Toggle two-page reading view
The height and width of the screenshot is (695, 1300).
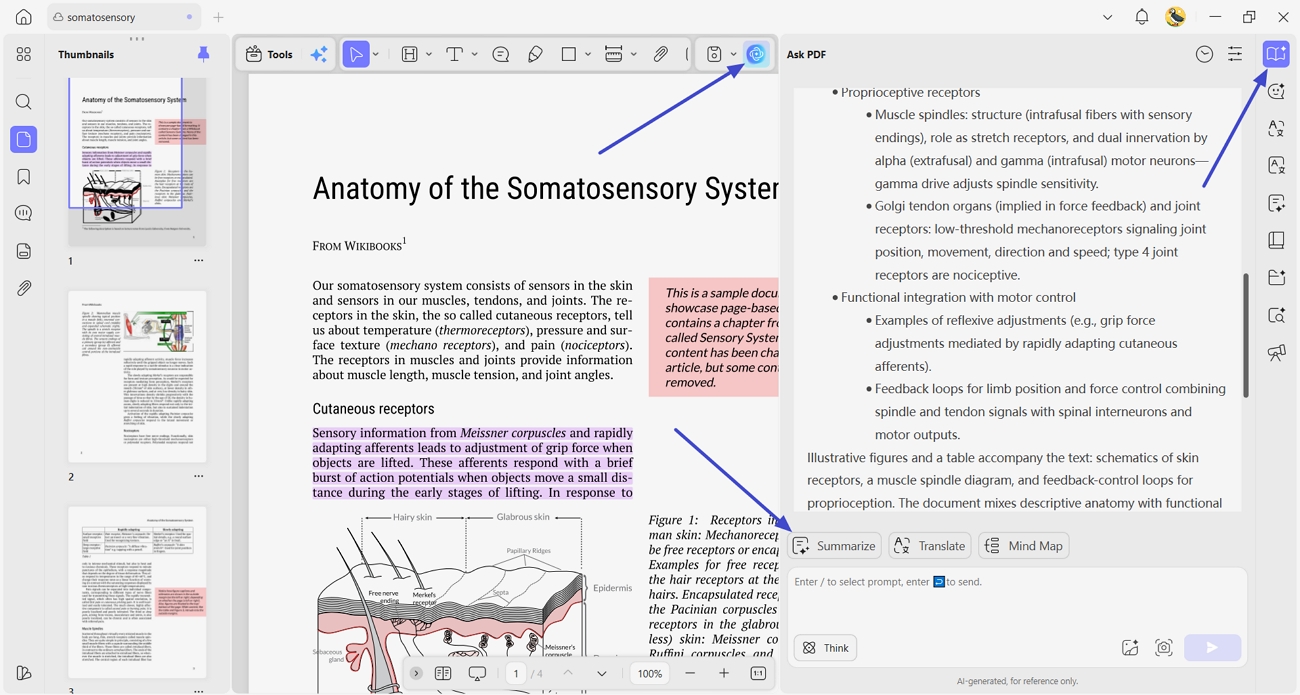click(443, 673)
